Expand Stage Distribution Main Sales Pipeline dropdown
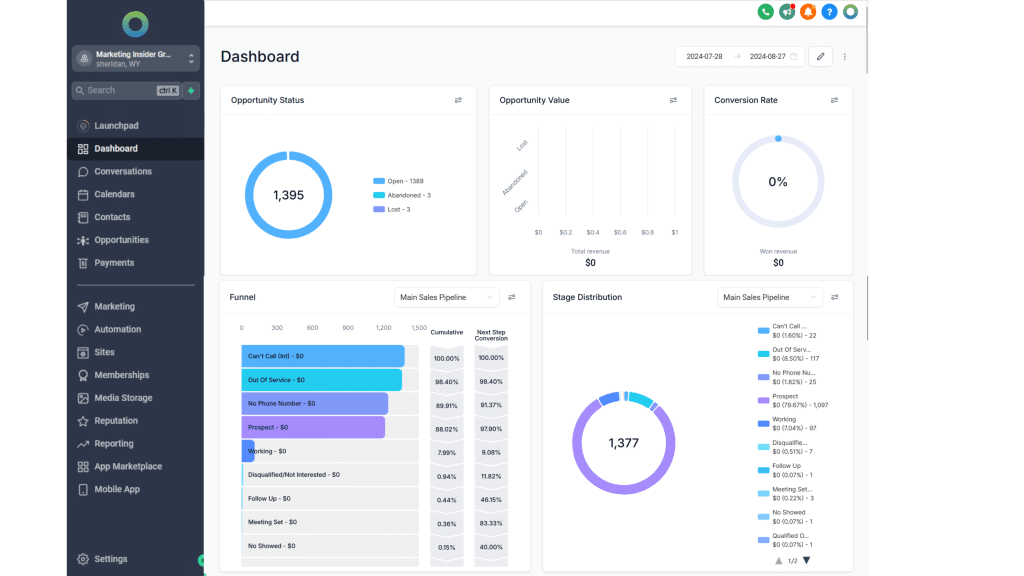This screenshot has width=1024, height=576. (x=770, y=297)
